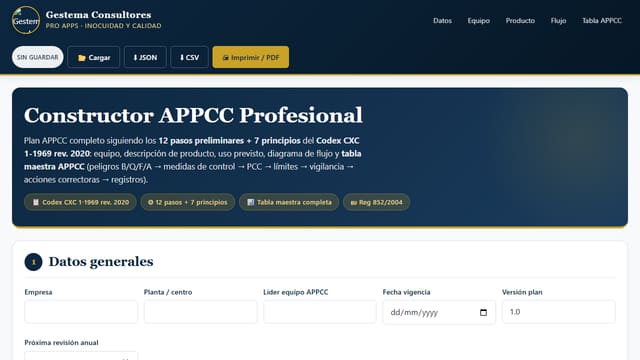This screenshot has height=360, width=640.
Task: Focus the Planta / centro input field
Action: (x=200, y=312)
